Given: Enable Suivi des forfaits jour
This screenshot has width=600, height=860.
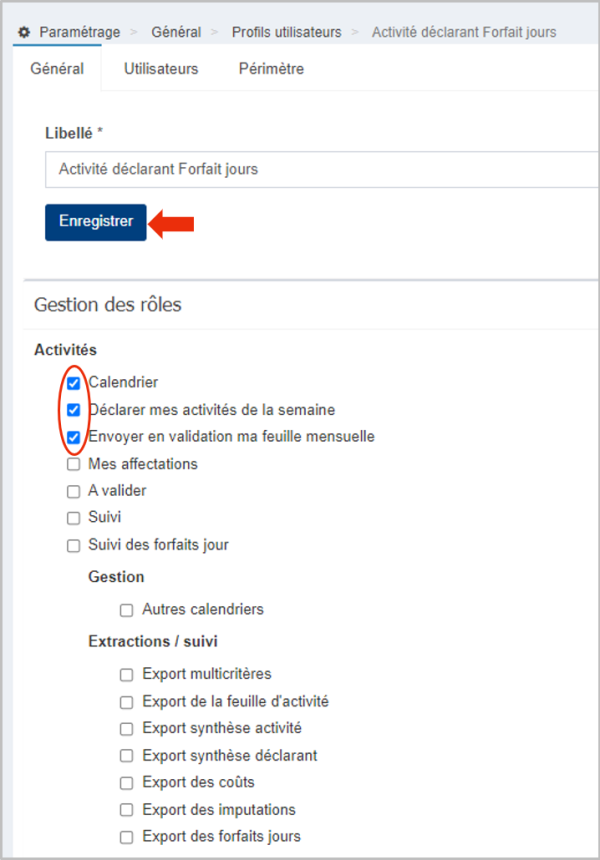Looking at the screenshot, I should 73,545.
